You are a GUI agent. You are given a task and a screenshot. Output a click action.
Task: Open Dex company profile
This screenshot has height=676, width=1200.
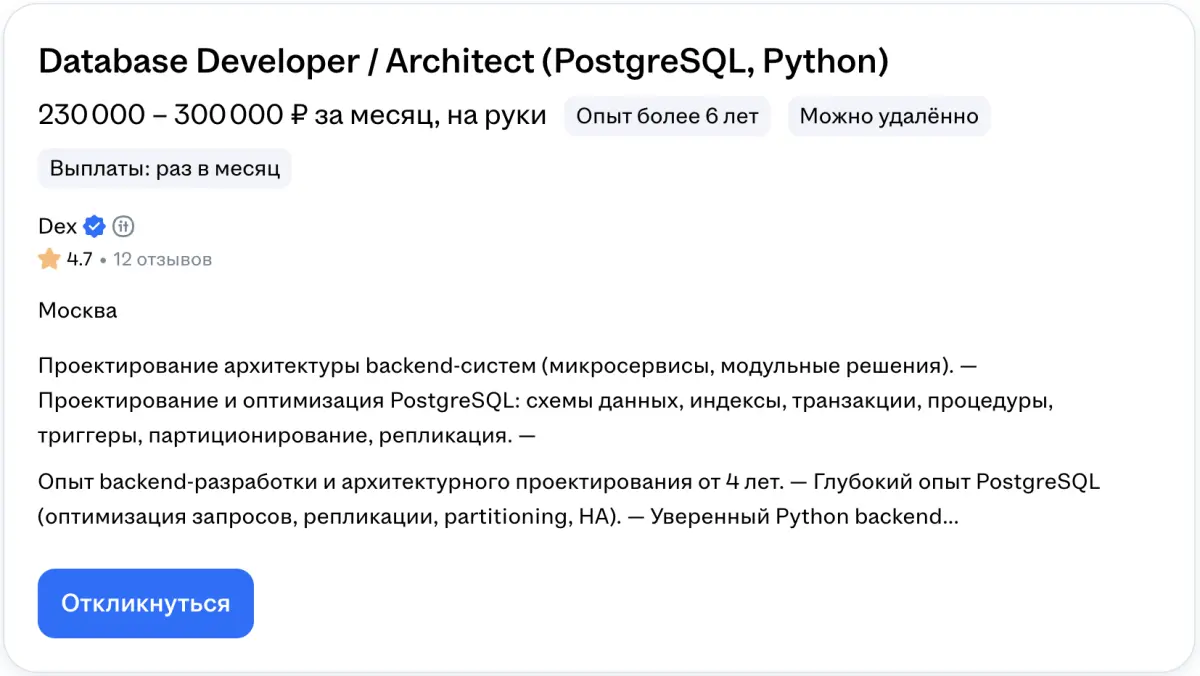pos(57,226)
